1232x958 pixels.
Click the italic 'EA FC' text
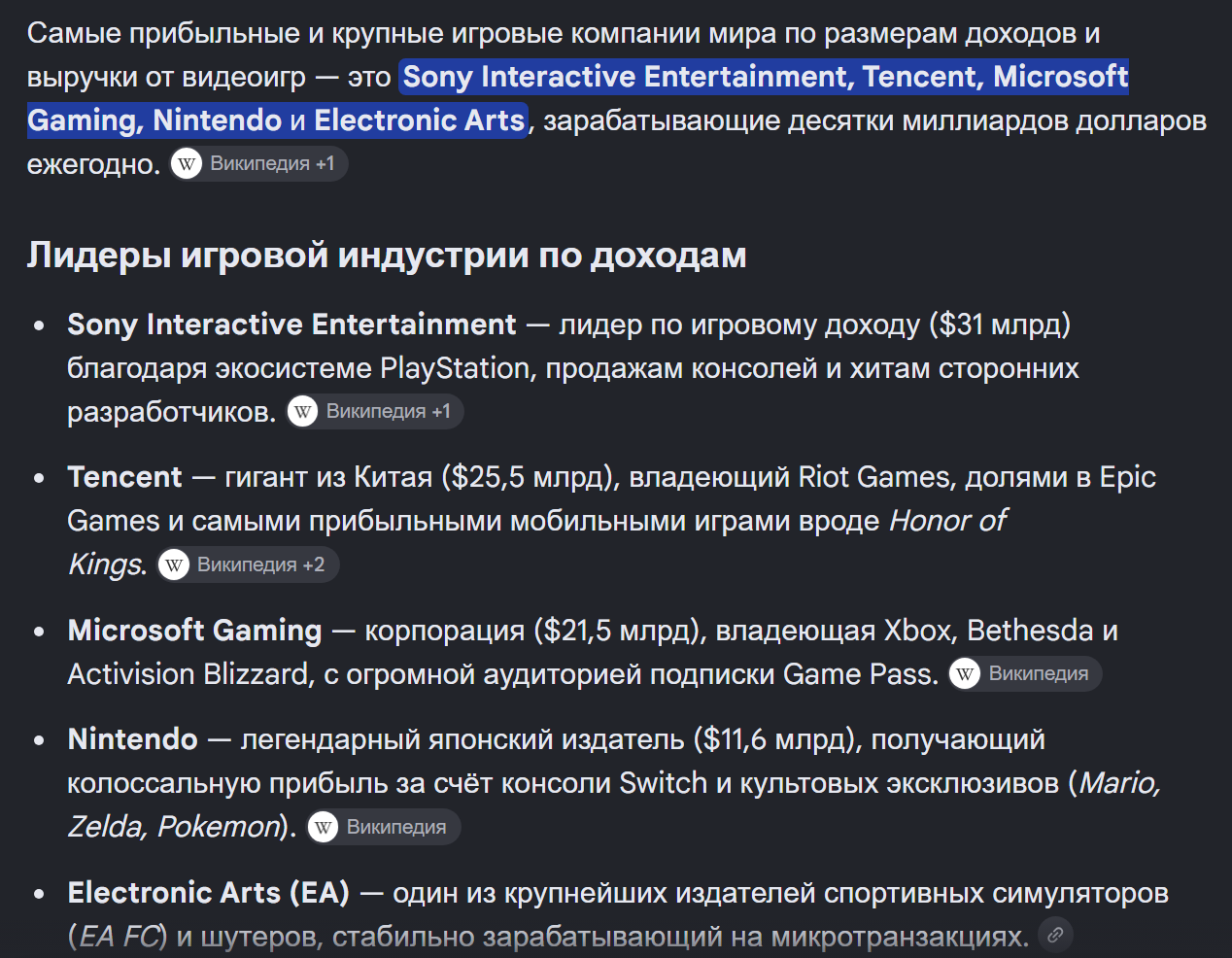pyautogui.click(x=119, y=937)
